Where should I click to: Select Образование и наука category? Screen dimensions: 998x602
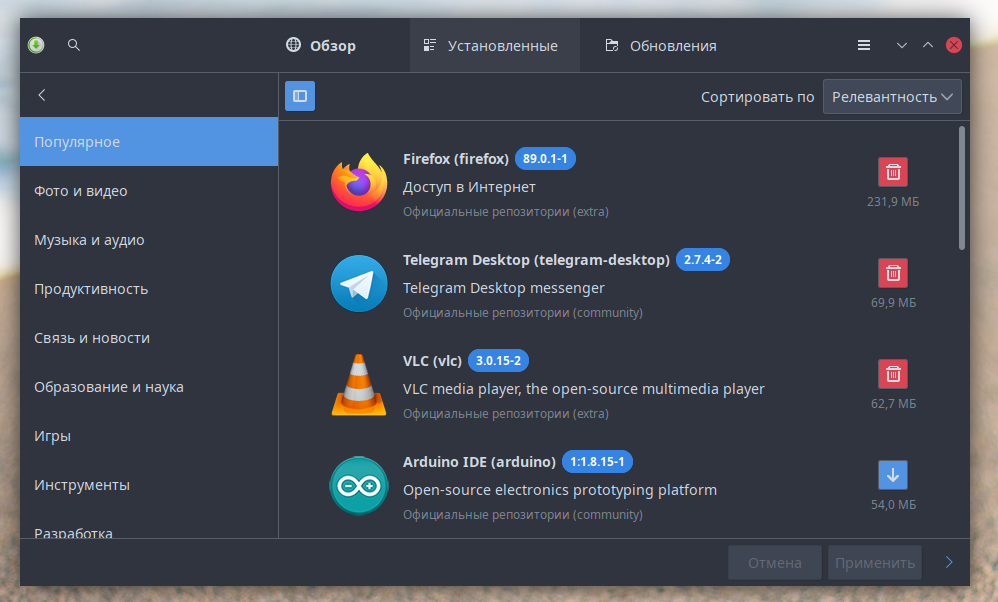(x=149, y=387)
